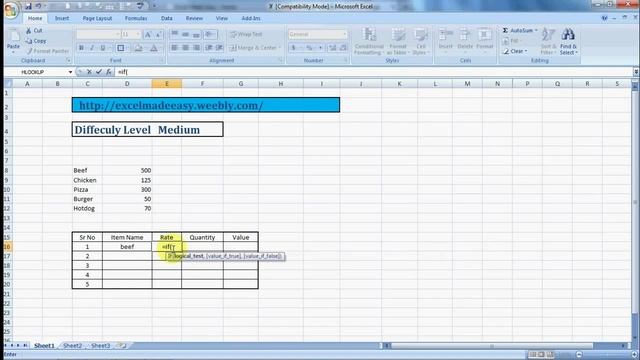Click the Format Painter brush
The width and height of the screenshot is (640, 360).
[x=29, y=51]
